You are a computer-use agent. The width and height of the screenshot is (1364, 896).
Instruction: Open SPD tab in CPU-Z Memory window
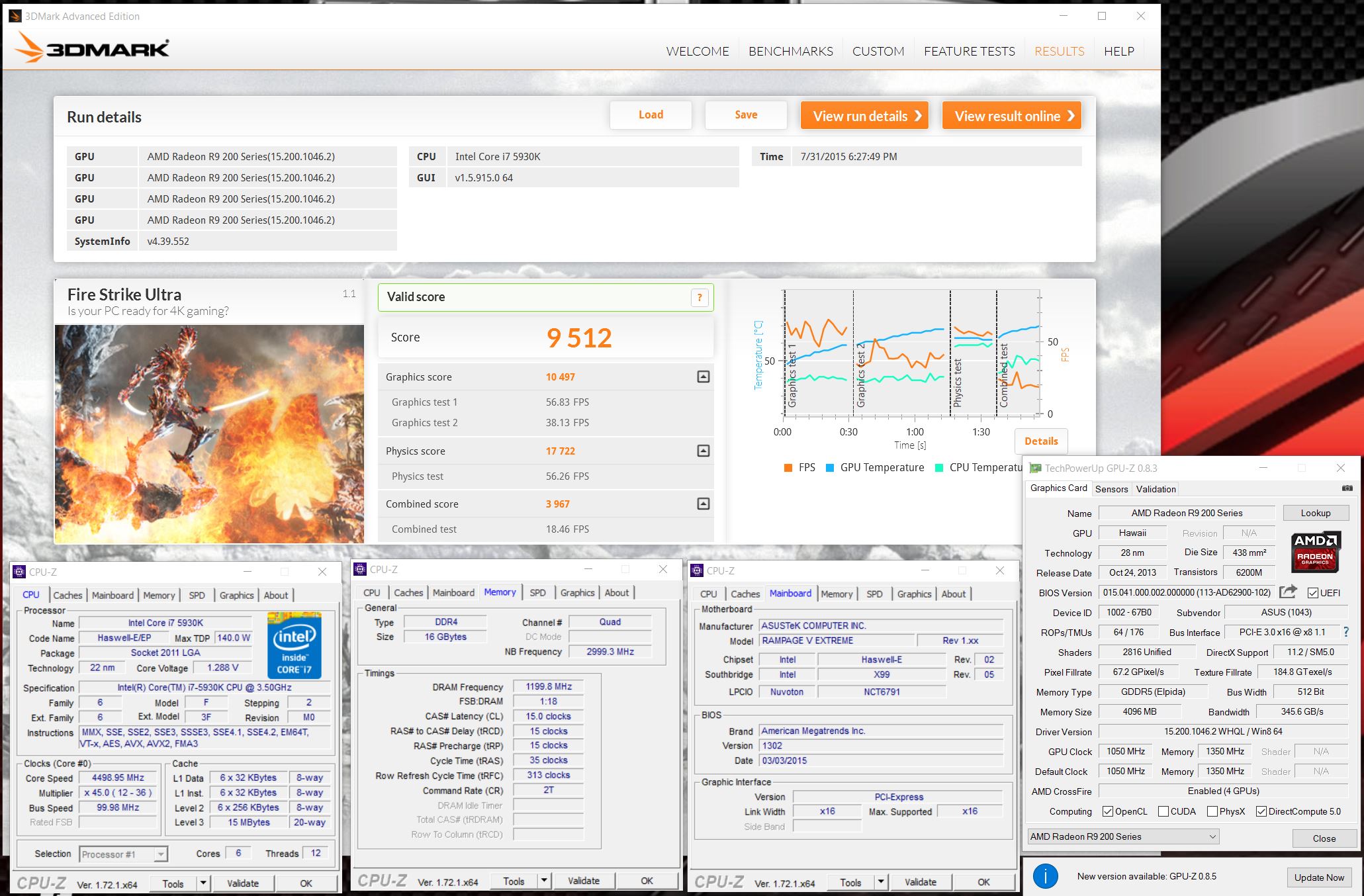(x=538, y=592)
